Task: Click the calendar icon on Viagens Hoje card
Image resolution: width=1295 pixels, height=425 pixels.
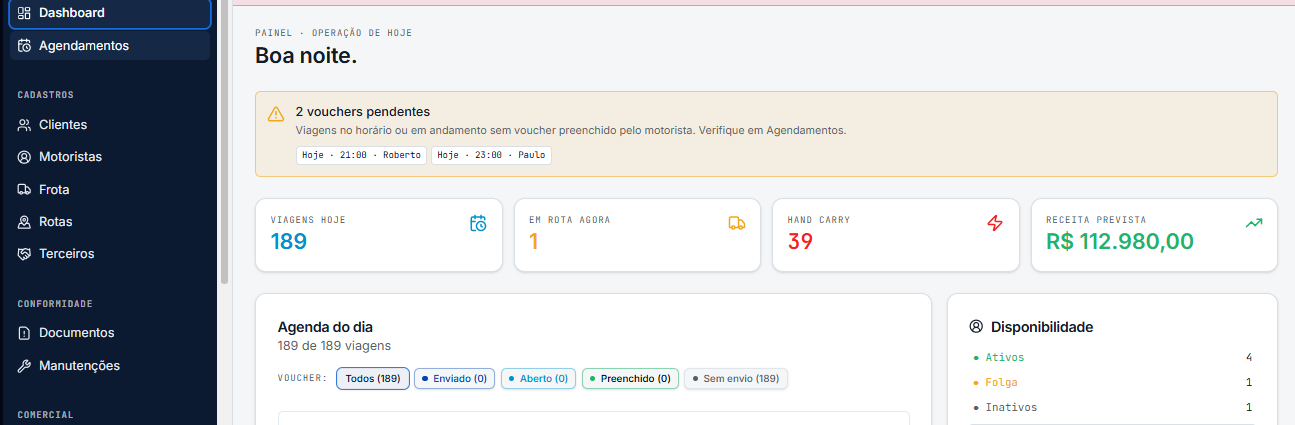Action: tap(478, 223)
